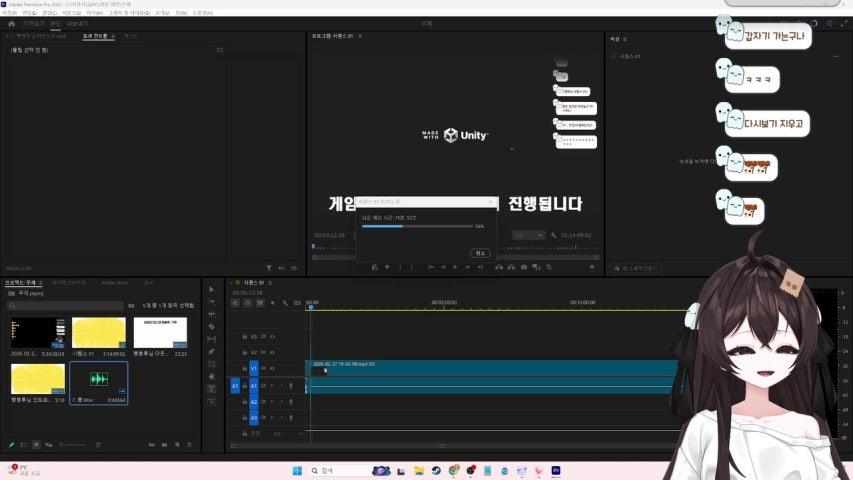This screenshot has width=853, height=480.
Task: Open Steam from the Windows taskbar
Action: click(436, 470)
